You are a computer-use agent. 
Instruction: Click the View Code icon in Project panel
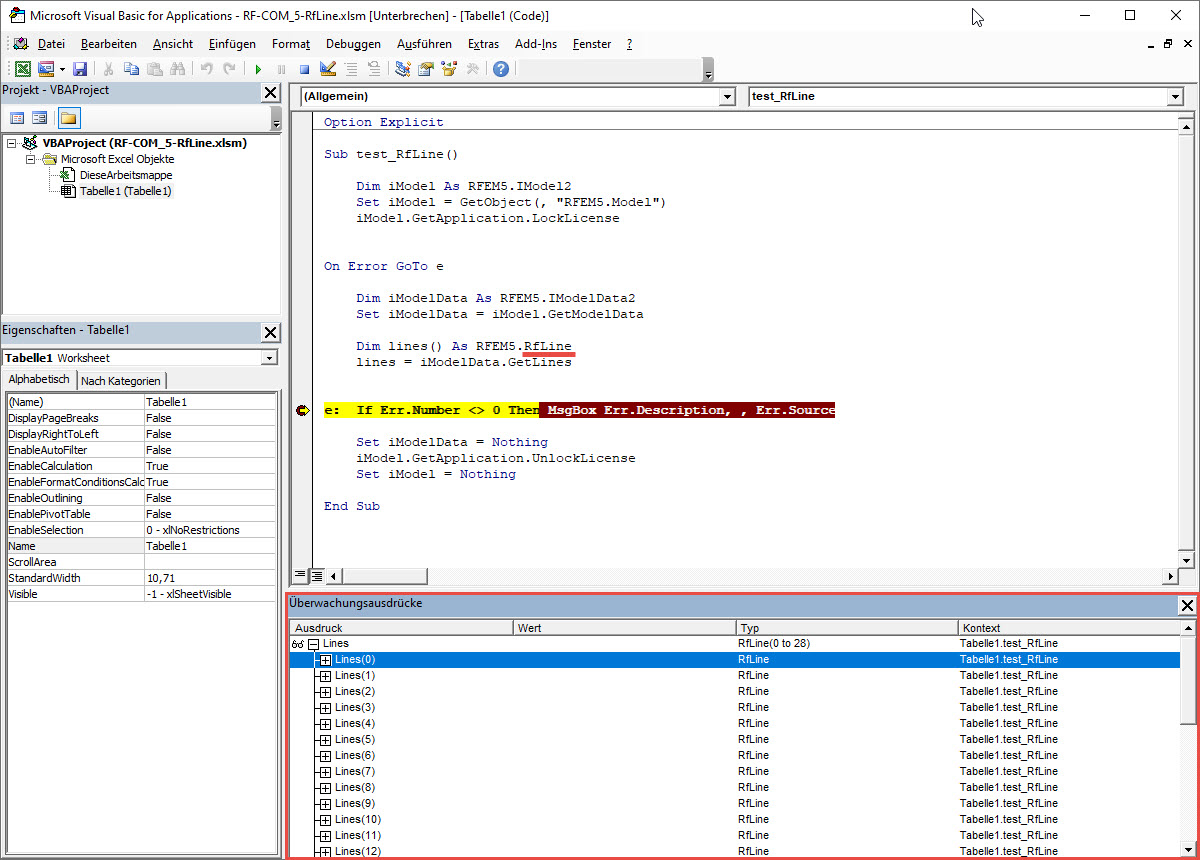(17, 117)
